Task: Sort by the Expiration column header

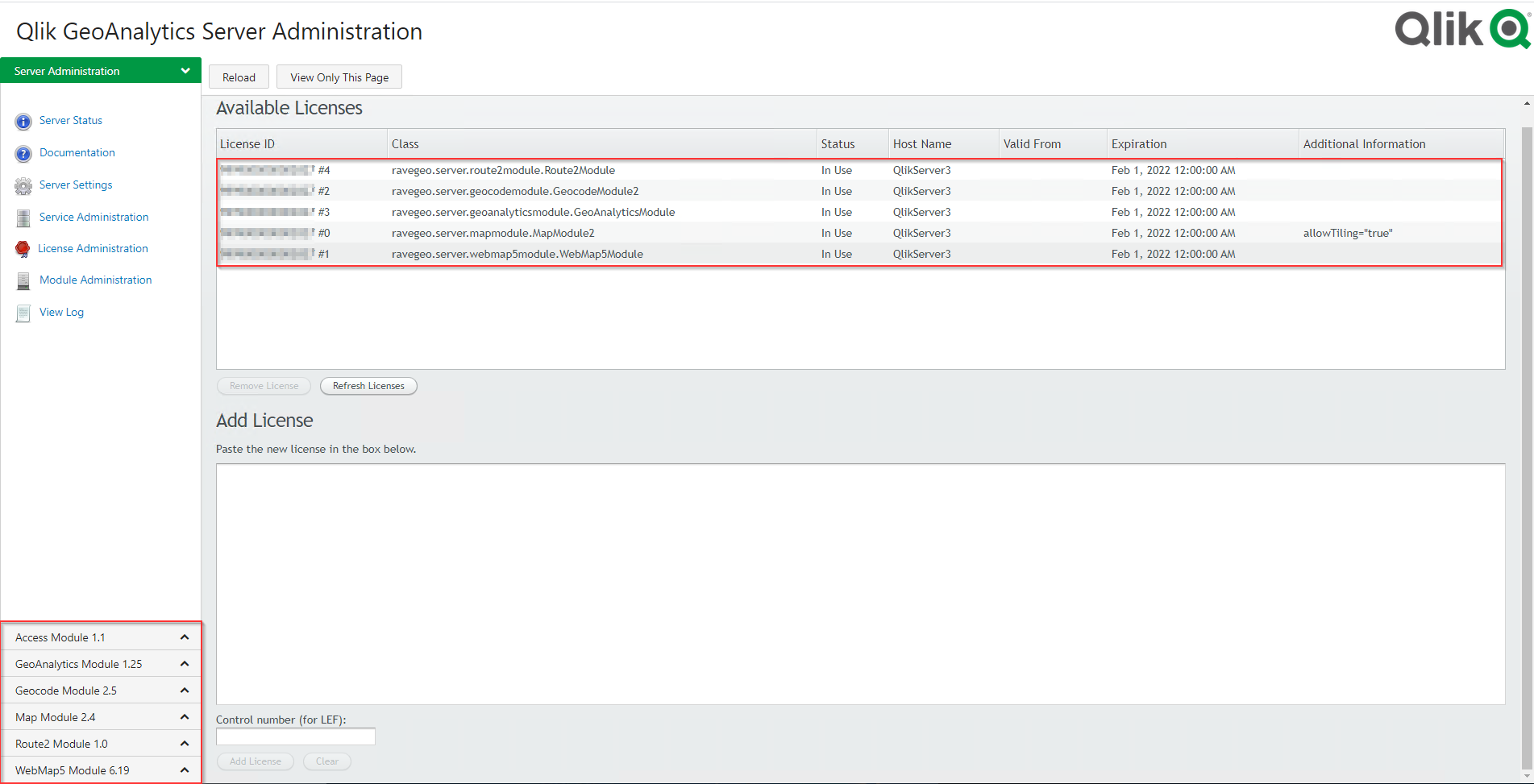Action: 1138,144
